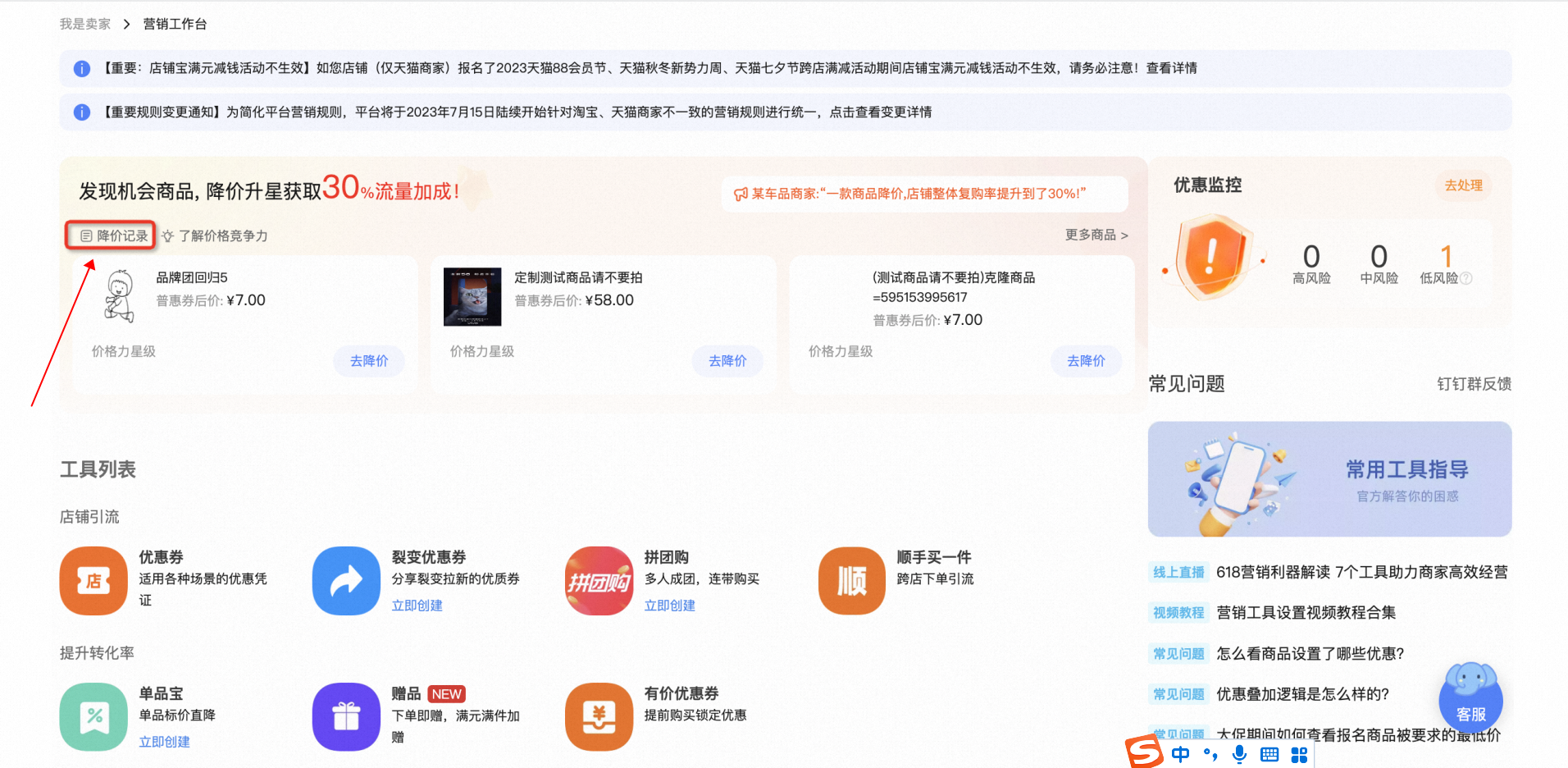Click 立即创建 under 裂变优惠券
This screenshot has height=768, width=1568.
click(417, 606)
